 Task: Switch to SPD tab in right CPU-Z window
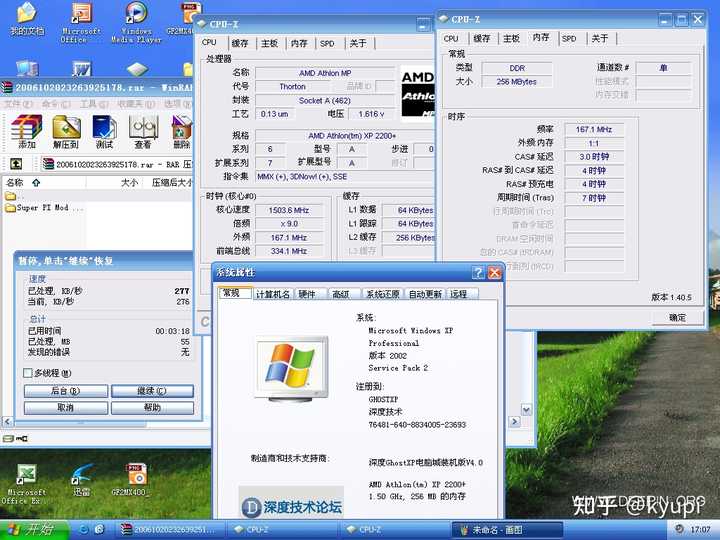pyautogui.click(x=569, y=39)
